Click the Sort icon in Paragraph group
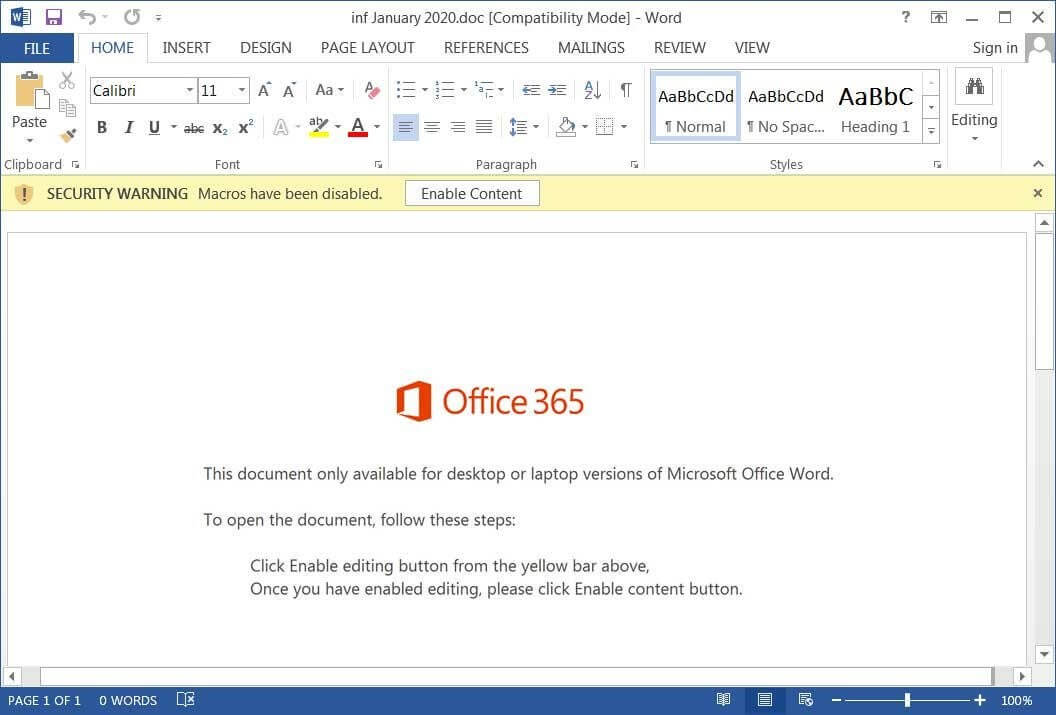Image resolution: width=1056 pixels, height=715 pixels. click(591, 90)
